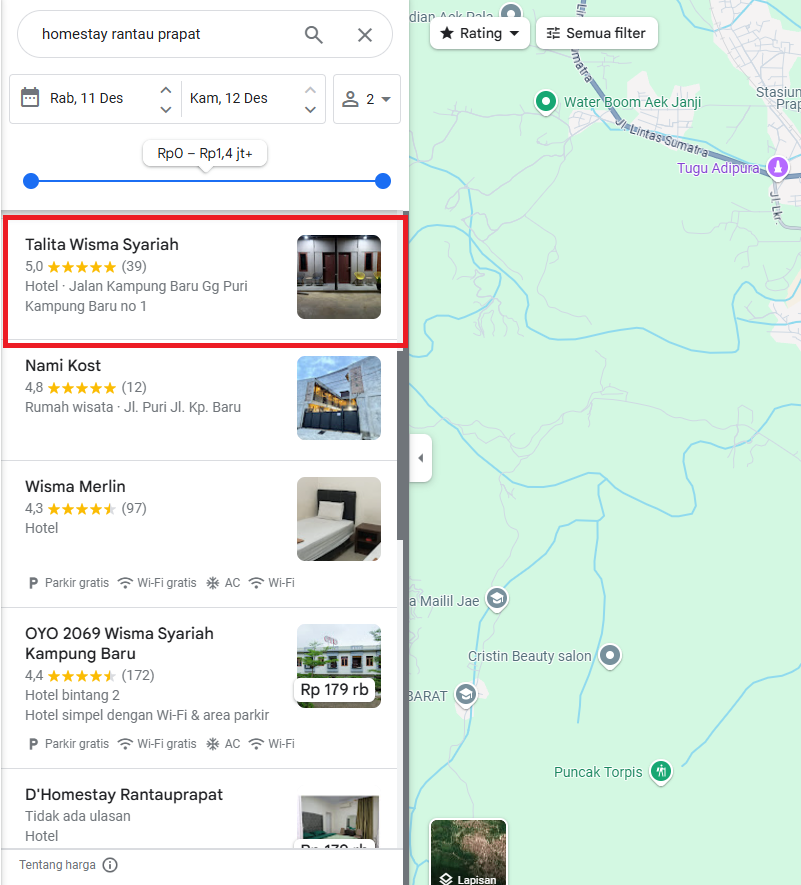This screenshot has width=801, height=885.
Task: Open the Semua filter button
Action: coord(597,33)
